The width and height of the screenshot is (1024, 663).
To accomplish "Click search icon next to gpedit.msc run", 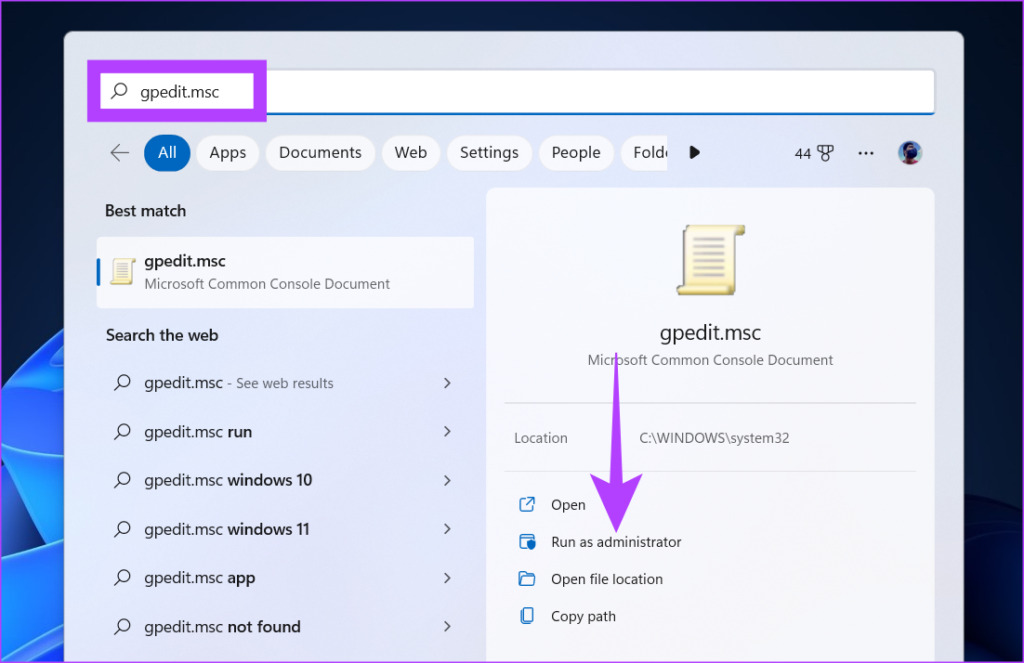I will click(x=122, y=431).
